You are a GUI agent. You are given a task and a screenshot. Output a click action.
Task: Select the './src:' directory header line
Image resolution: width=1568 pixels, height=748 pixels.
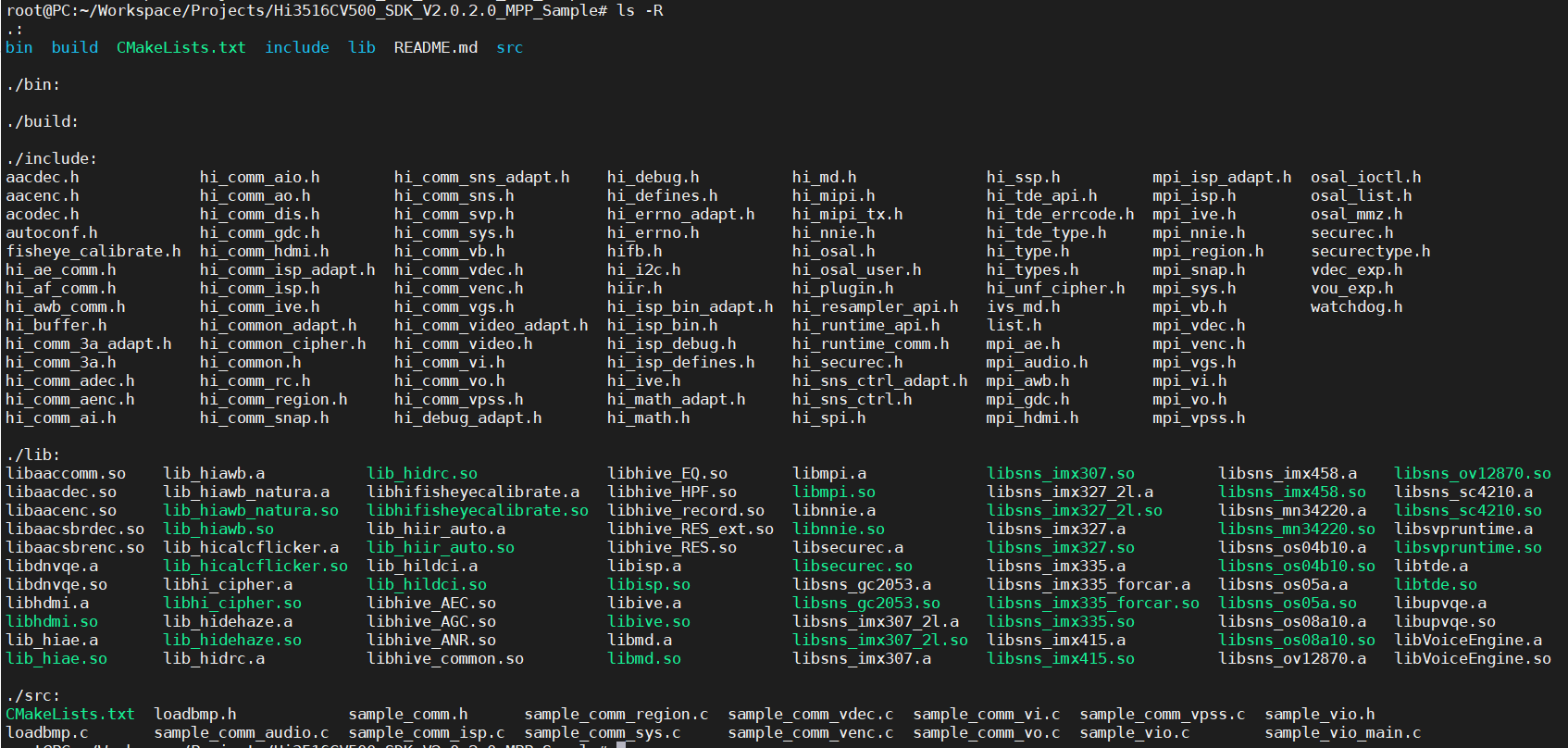pos(33,695)
